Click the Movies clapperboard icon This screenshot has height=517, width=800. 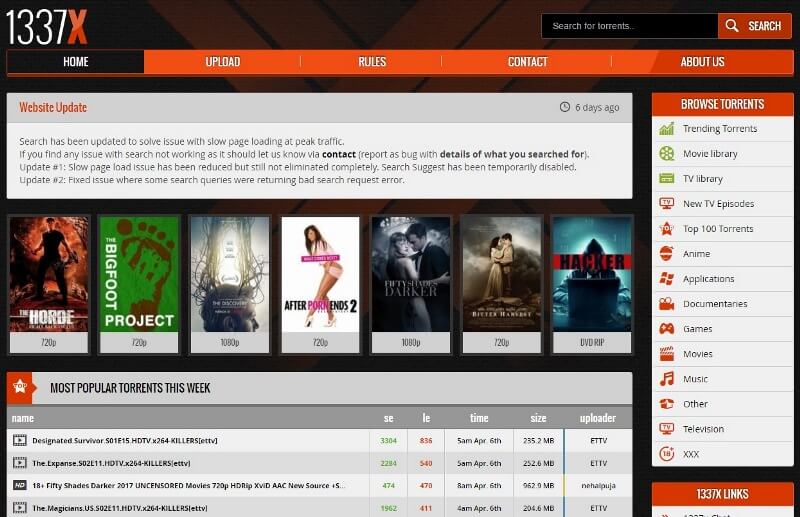coord(666,354)
